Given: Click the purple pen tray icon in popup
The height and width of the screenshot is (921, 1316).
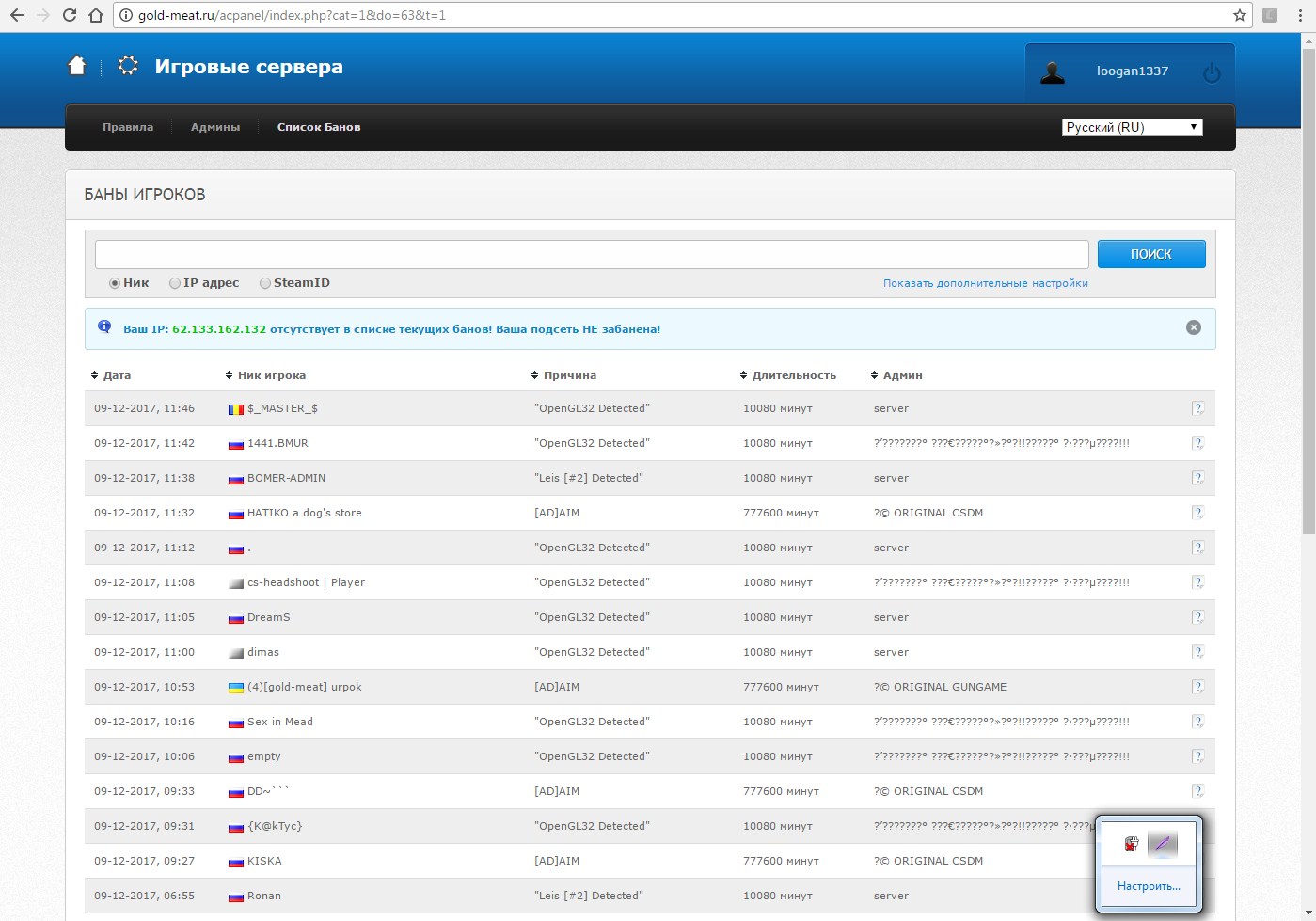Looking at the screenshot, I should click(x=1163, y=844).
